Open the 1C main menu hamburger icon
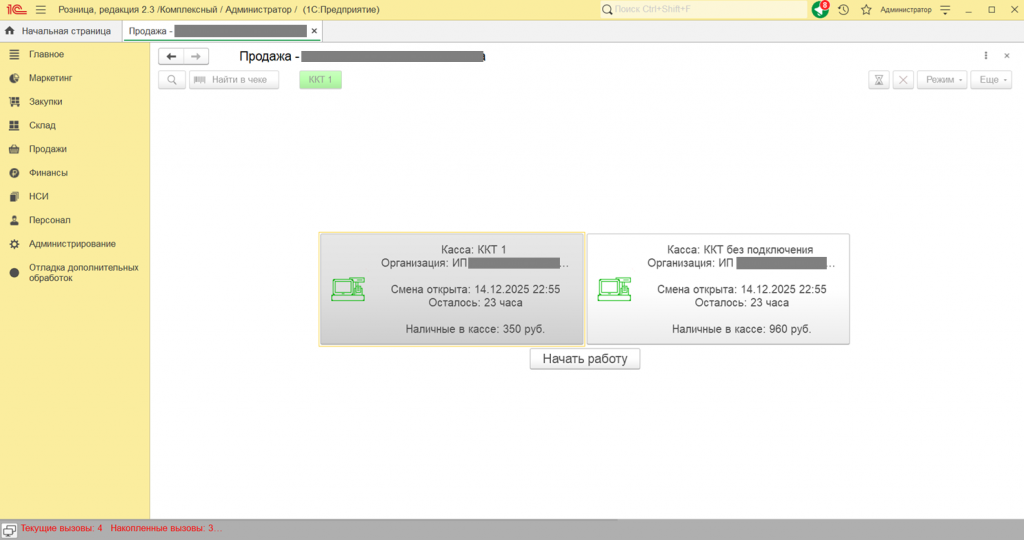The height and width of the screenshot is (540, 1024). (x=41, y=10)
